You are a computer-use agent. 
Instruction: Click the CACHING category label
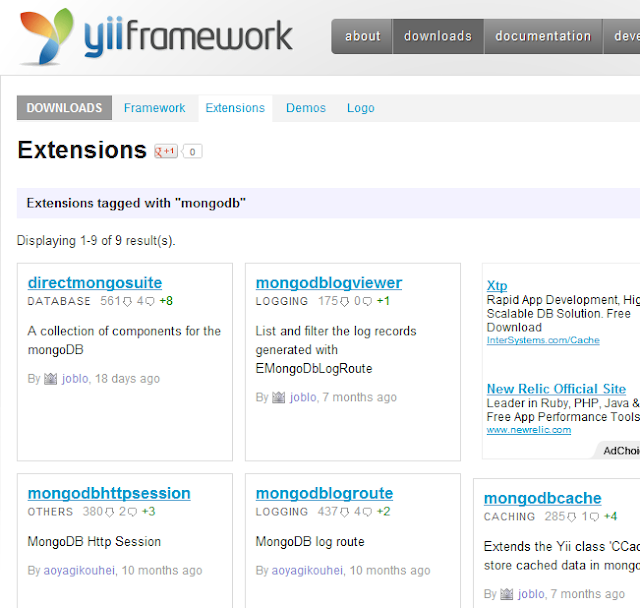509,517
